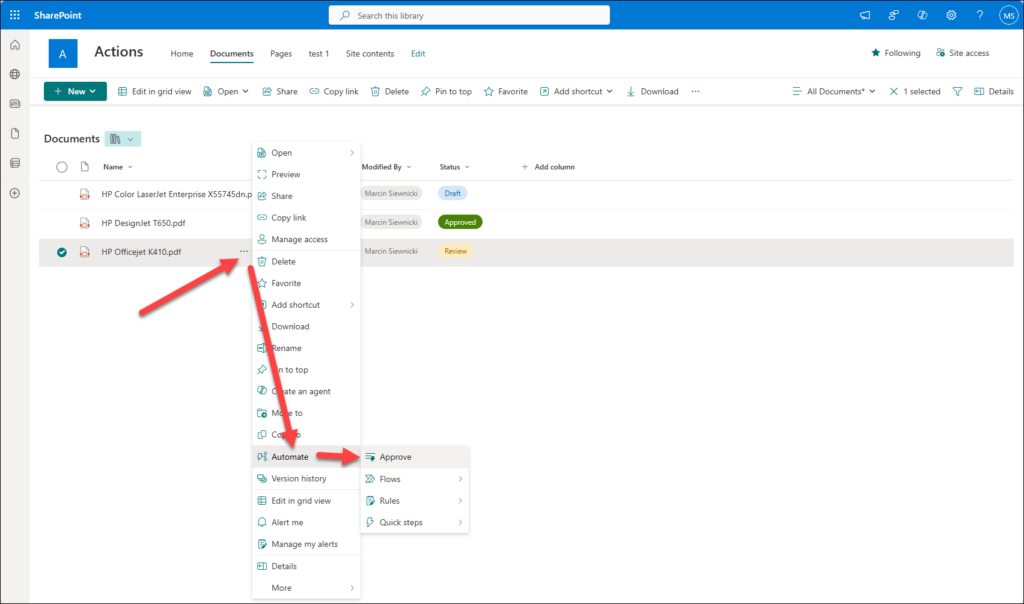Click the Actions site logo tile
This screenshot has width=1024, height=604.
tap(63, 54)
